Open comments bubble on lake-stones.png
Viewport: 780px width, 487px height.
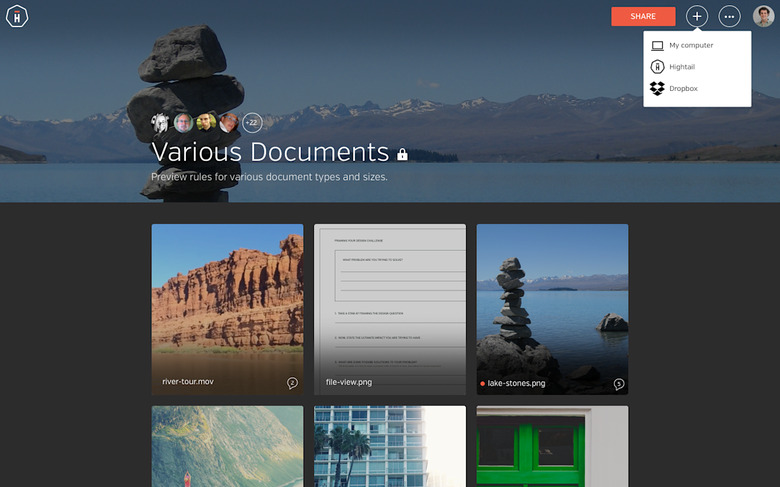[618, 383]
